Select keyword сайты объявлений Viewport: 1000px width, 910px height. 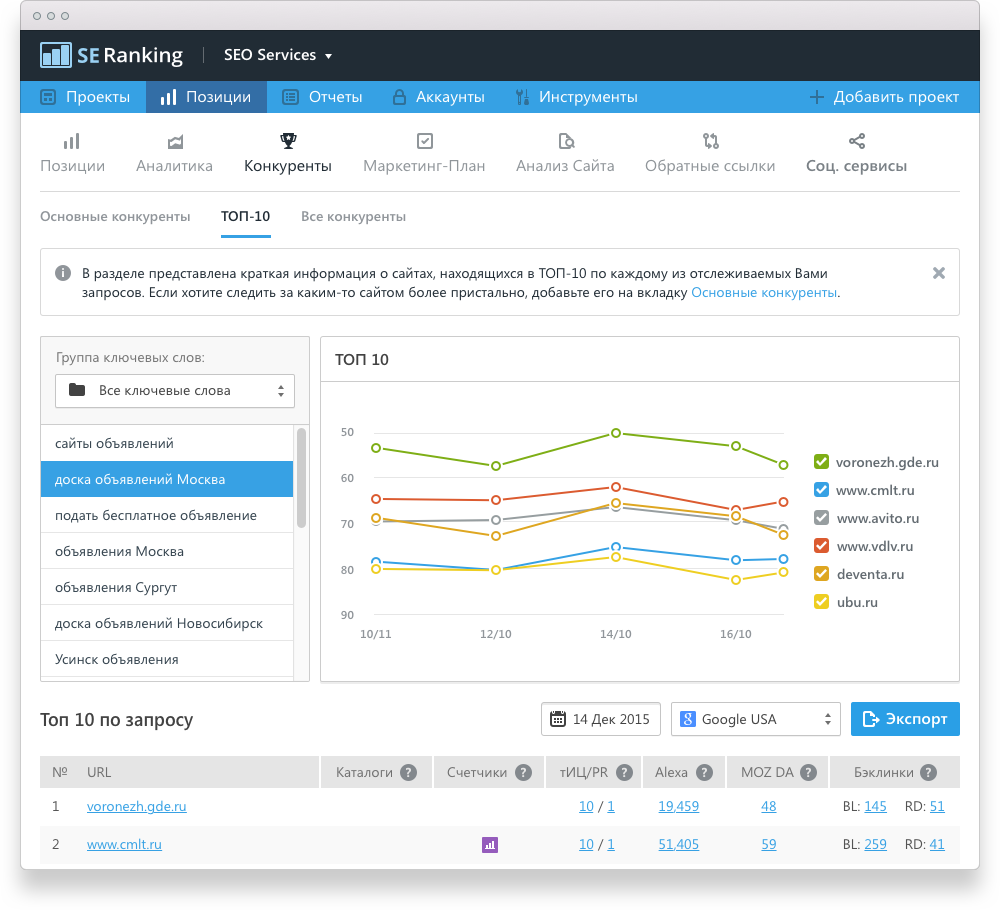[x=167, y=443]
